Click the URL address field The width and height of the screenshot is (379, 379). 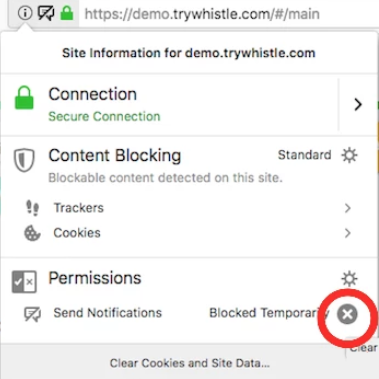coord(228,14)
